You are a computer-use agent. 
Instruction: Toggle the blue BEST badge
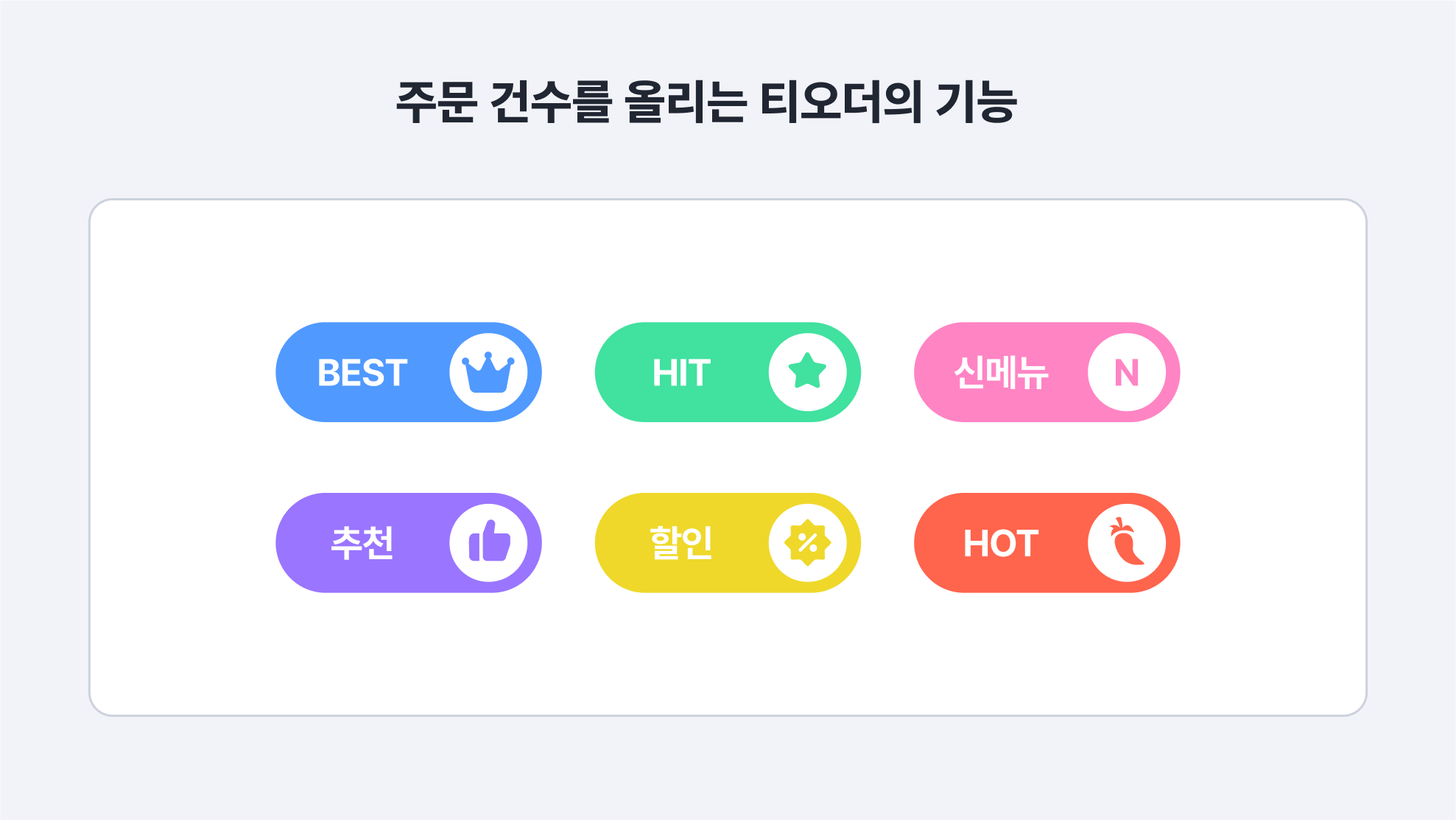coord(409,372)
